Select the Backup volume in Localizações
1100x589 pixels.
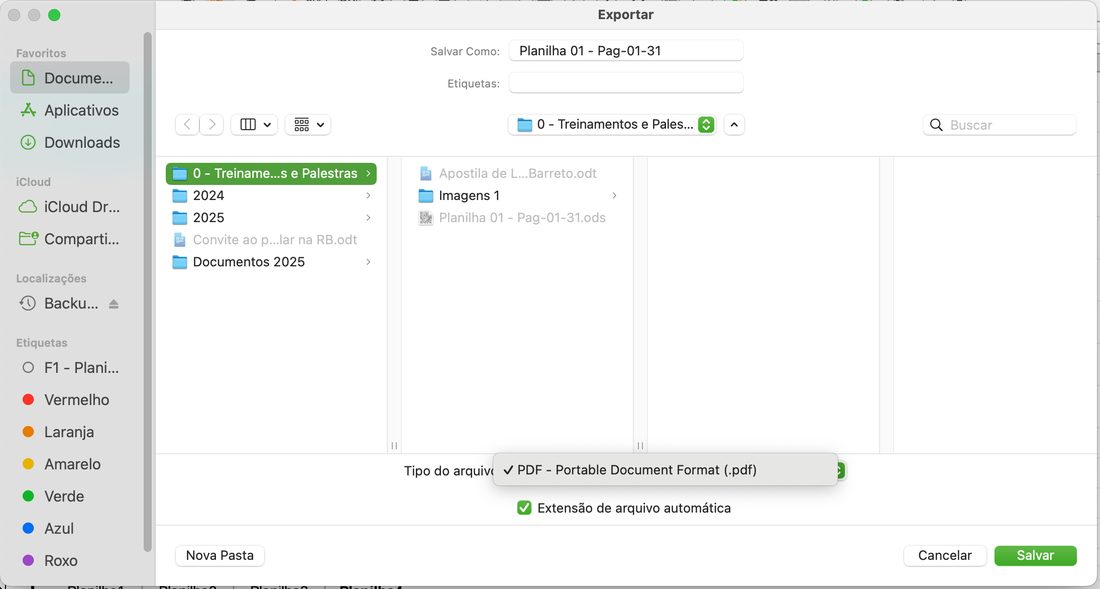(60, 304)
